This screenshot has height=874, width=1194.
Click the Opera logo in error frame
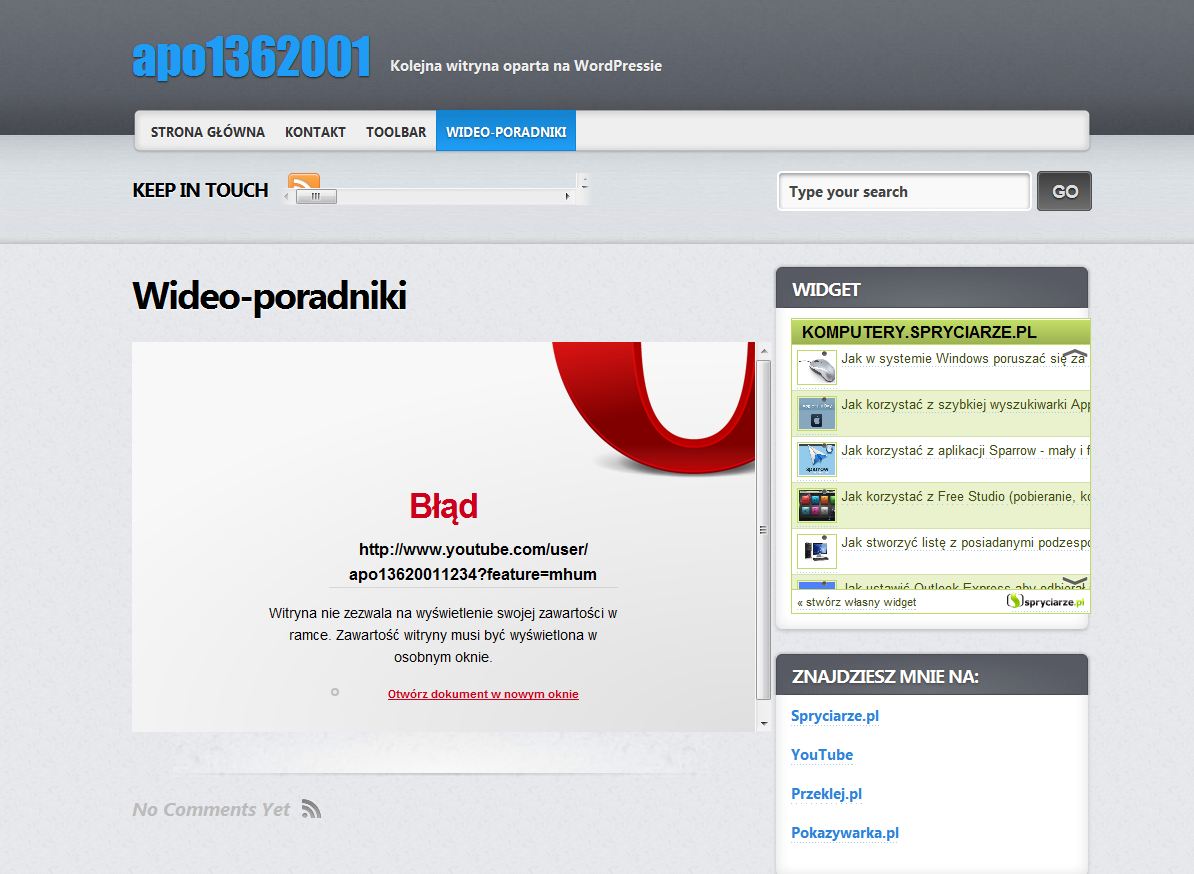(656, 407)
